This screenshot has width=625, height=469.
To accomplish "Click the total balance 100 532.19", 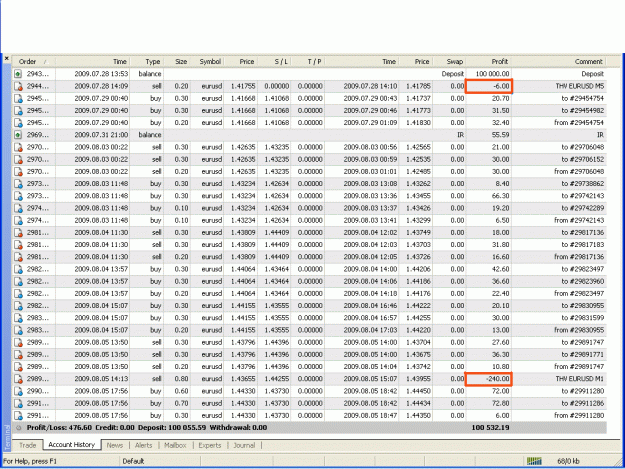I will pyautogui.click(x=490, y=428).
